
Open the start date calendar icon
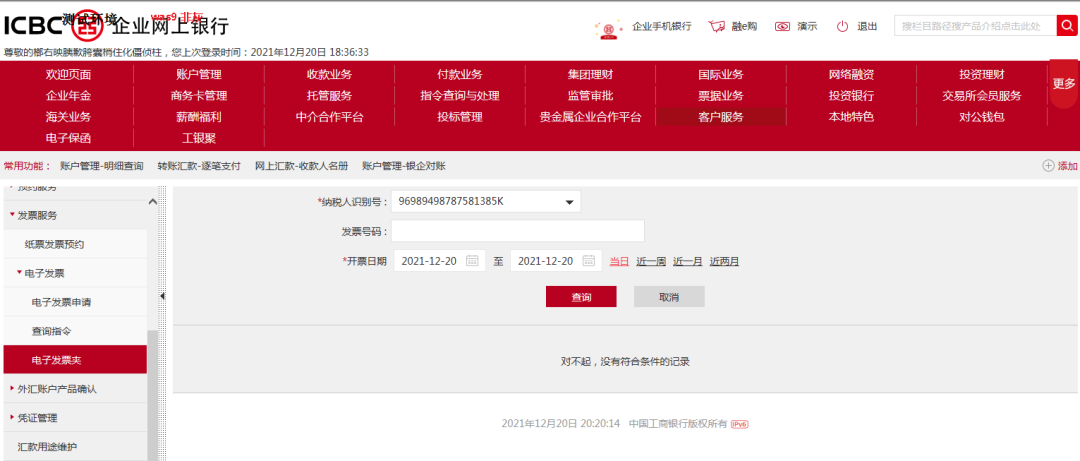472,261
